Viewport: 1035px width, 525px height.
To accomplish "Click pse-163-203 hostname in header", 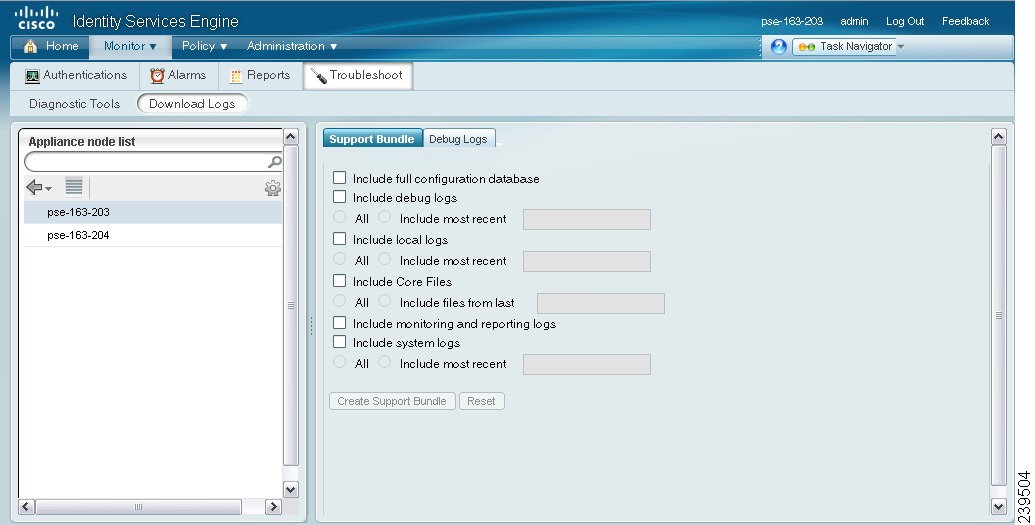I will pos(792,21).
